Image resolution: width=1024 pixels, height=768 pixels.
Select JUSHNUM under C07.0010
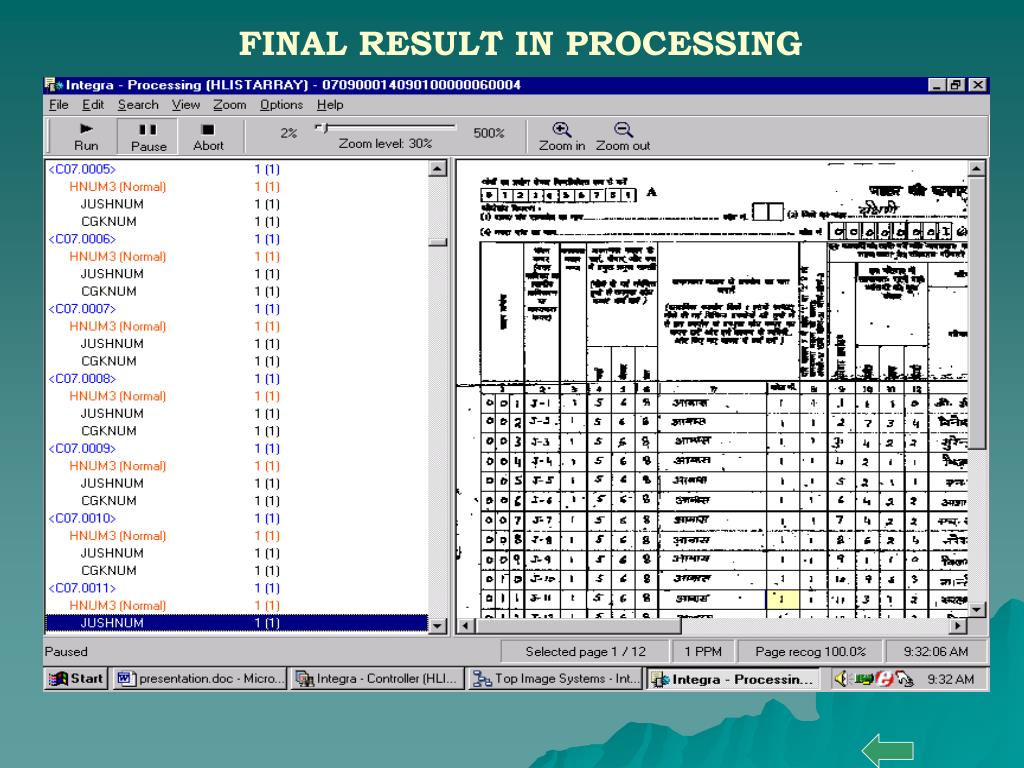112,553
